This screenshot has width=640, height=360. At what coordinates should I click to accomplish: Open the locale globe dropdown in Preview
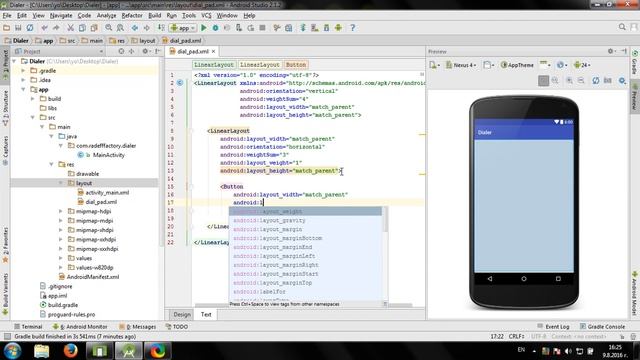(562, 65)
